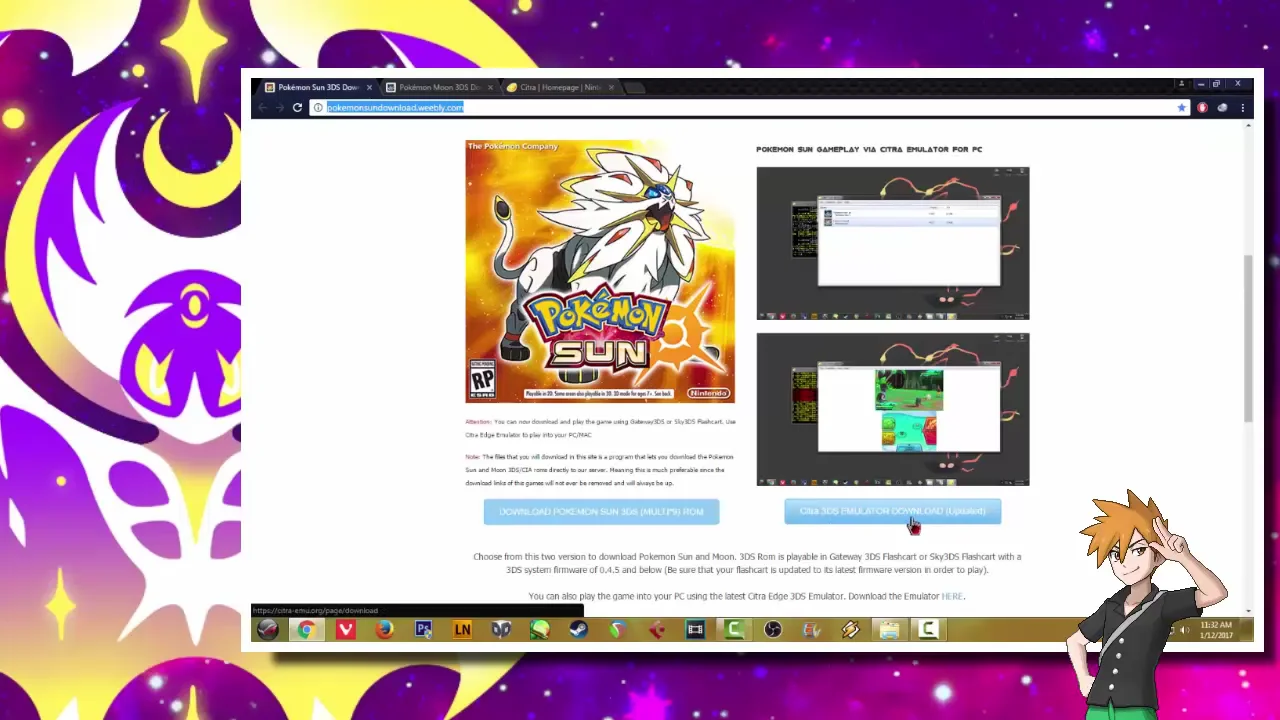1280x720 pixels.
Task: Reload the page with the refresh icon
Action: point(297,107)
